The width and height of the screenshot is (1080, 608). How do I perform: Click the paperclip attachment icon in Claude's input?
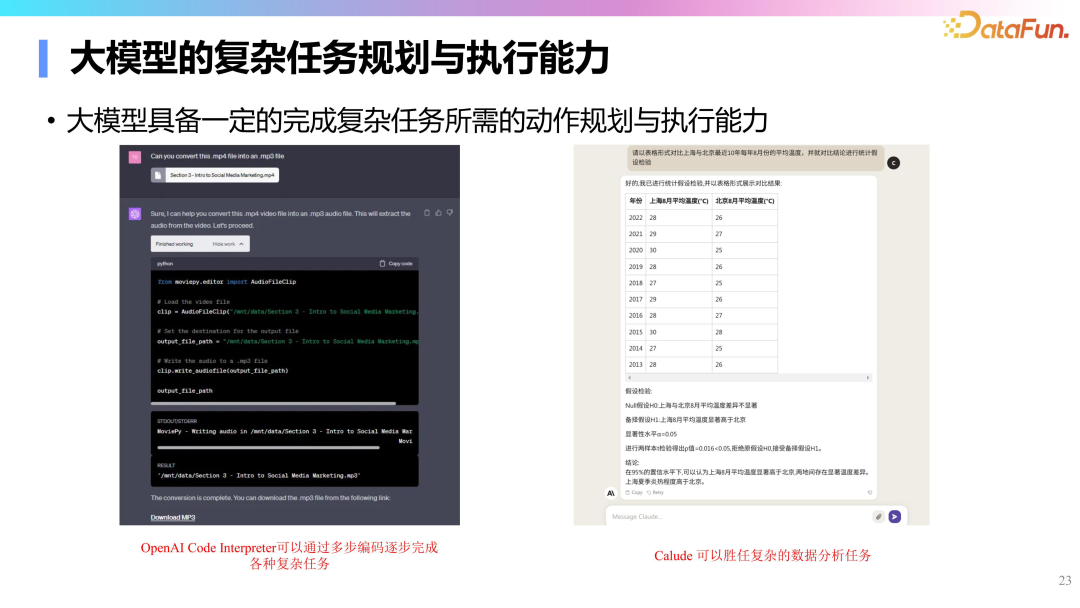tap(879, 517)
